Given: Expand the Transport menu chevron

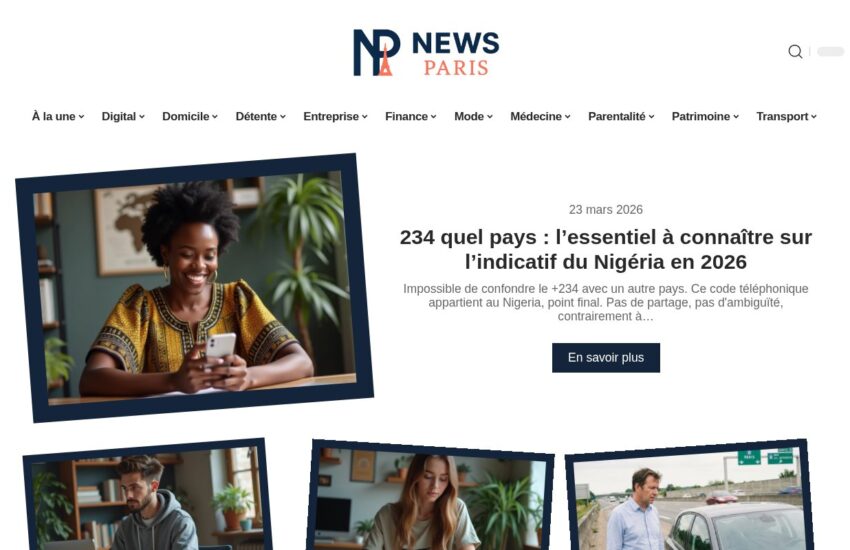Looking at the screenshot, I should point(814,117).
